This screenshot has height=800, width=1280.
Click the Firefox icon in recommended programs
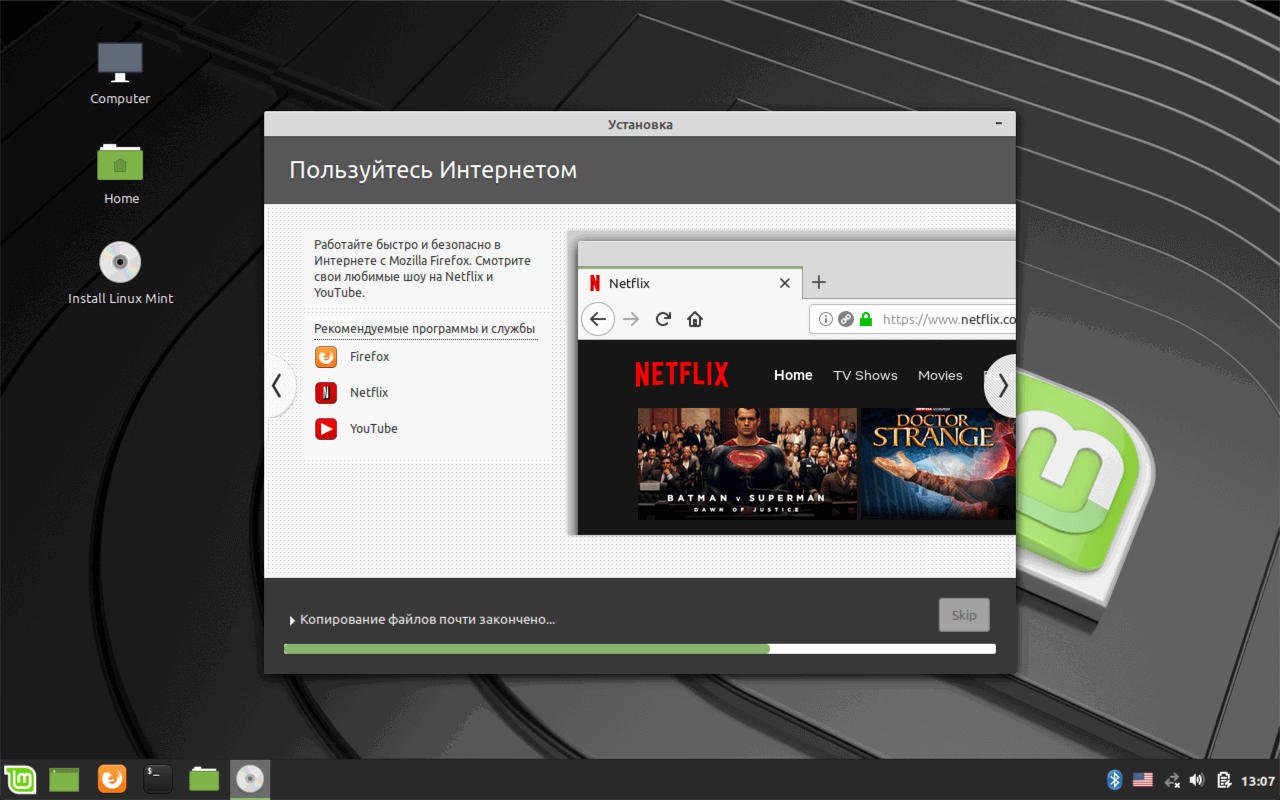click(x=326, y=357)
